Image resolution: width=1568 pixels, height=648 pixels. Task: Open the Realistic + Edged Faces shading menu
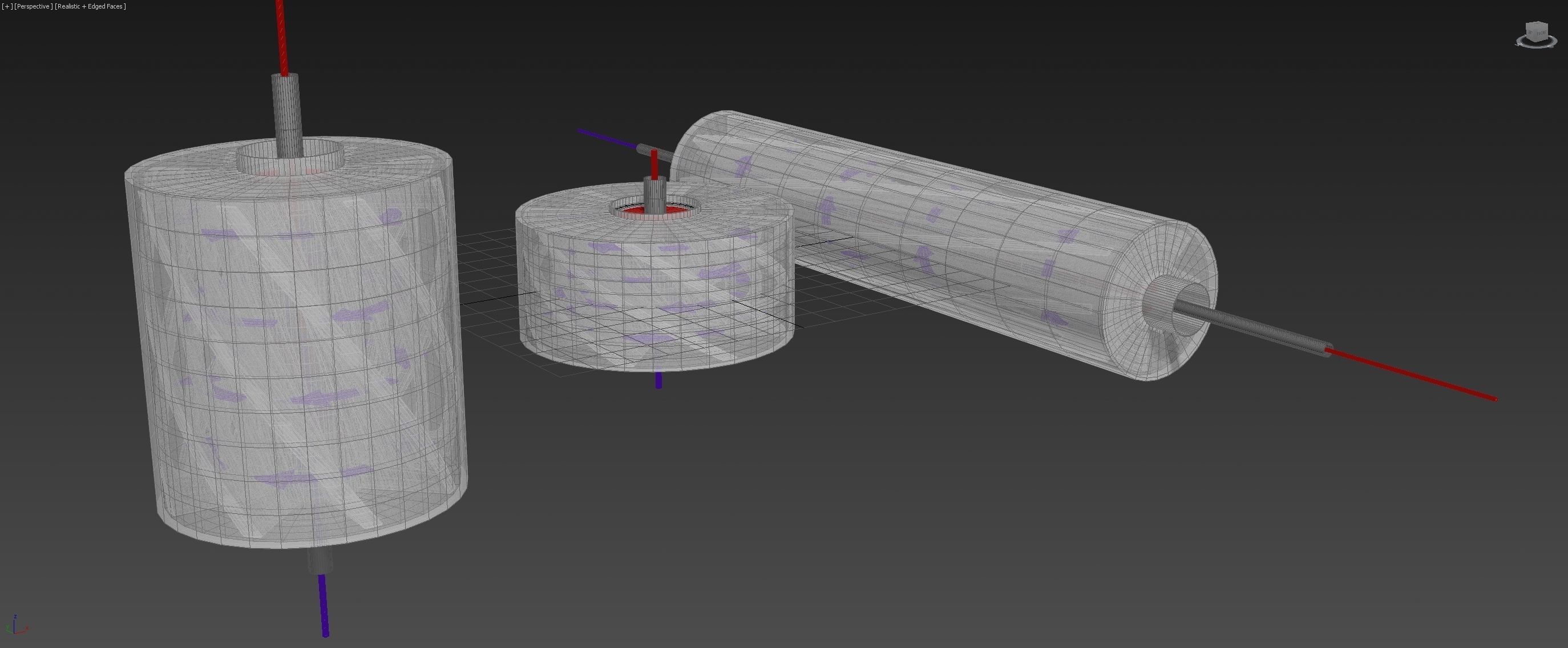click(x=90, y=6)
